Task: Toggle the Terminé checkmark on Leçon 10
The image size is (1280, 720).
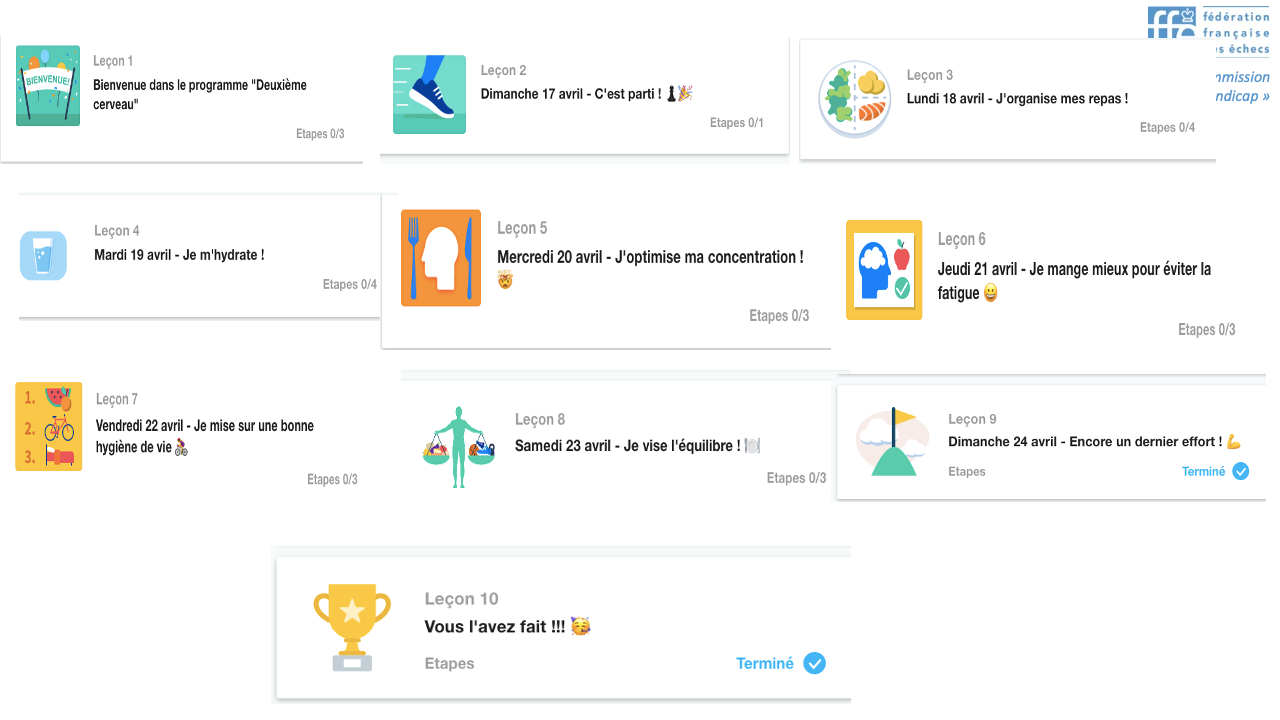Action: [x=815, y=663]
